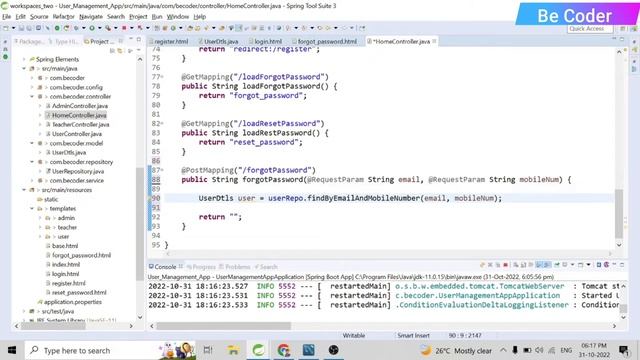Toggle show console on standard output
640x360 pixels.
(x=539, y=265)
